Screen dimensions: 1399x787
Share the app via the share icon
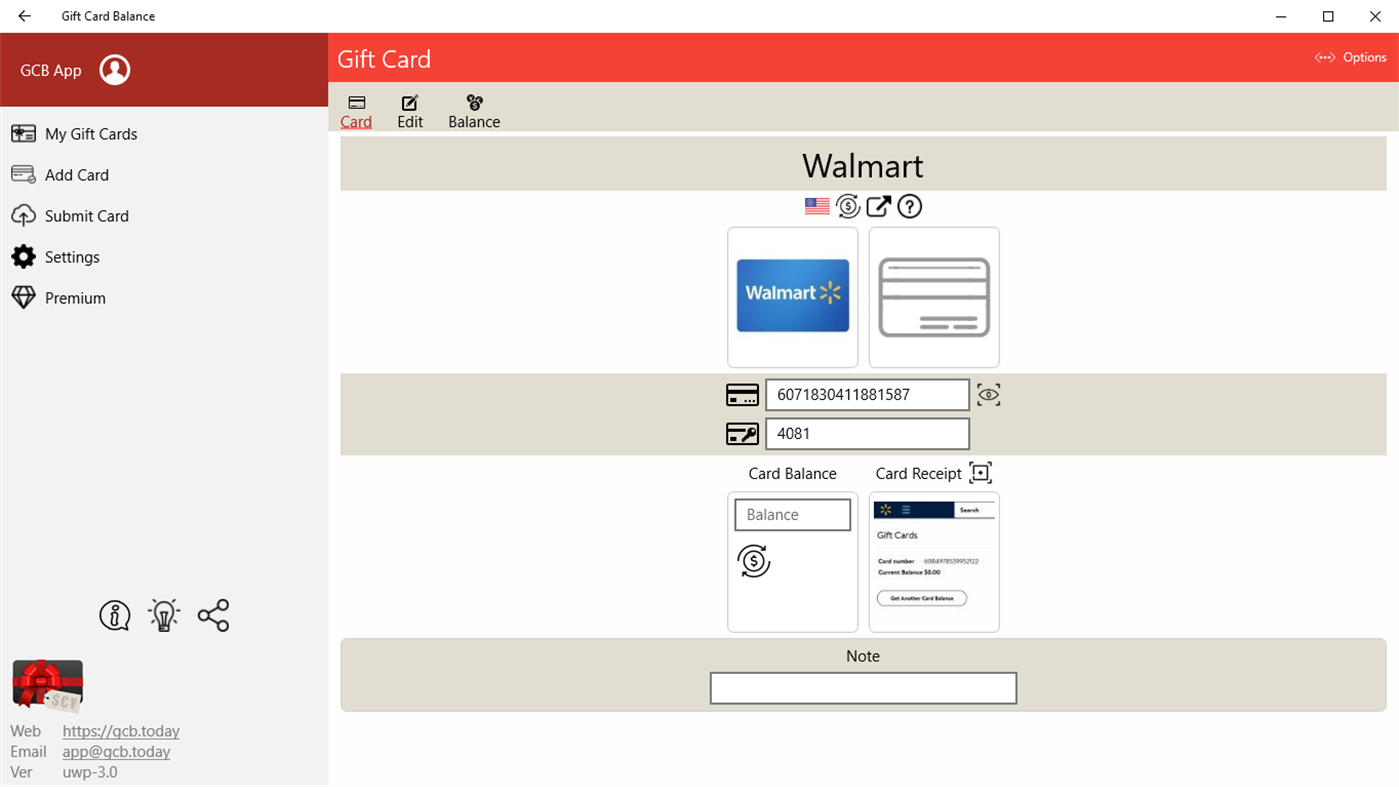pos(213,615)
